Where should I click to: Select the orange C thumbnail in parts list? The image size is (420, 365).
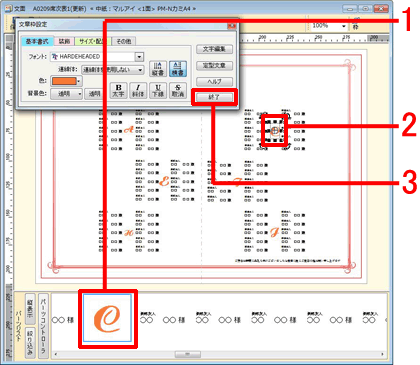click(x=107, y=318)
